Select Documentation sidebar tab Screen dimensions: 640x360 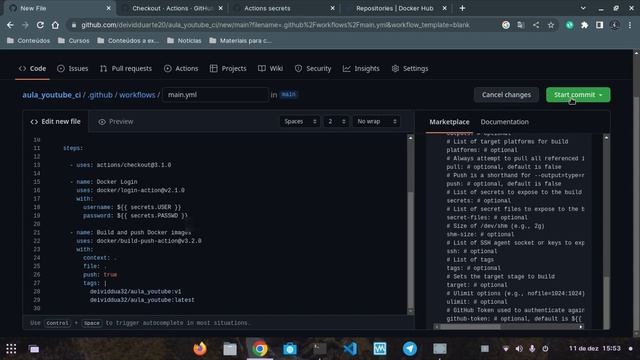tap(504, 122)
